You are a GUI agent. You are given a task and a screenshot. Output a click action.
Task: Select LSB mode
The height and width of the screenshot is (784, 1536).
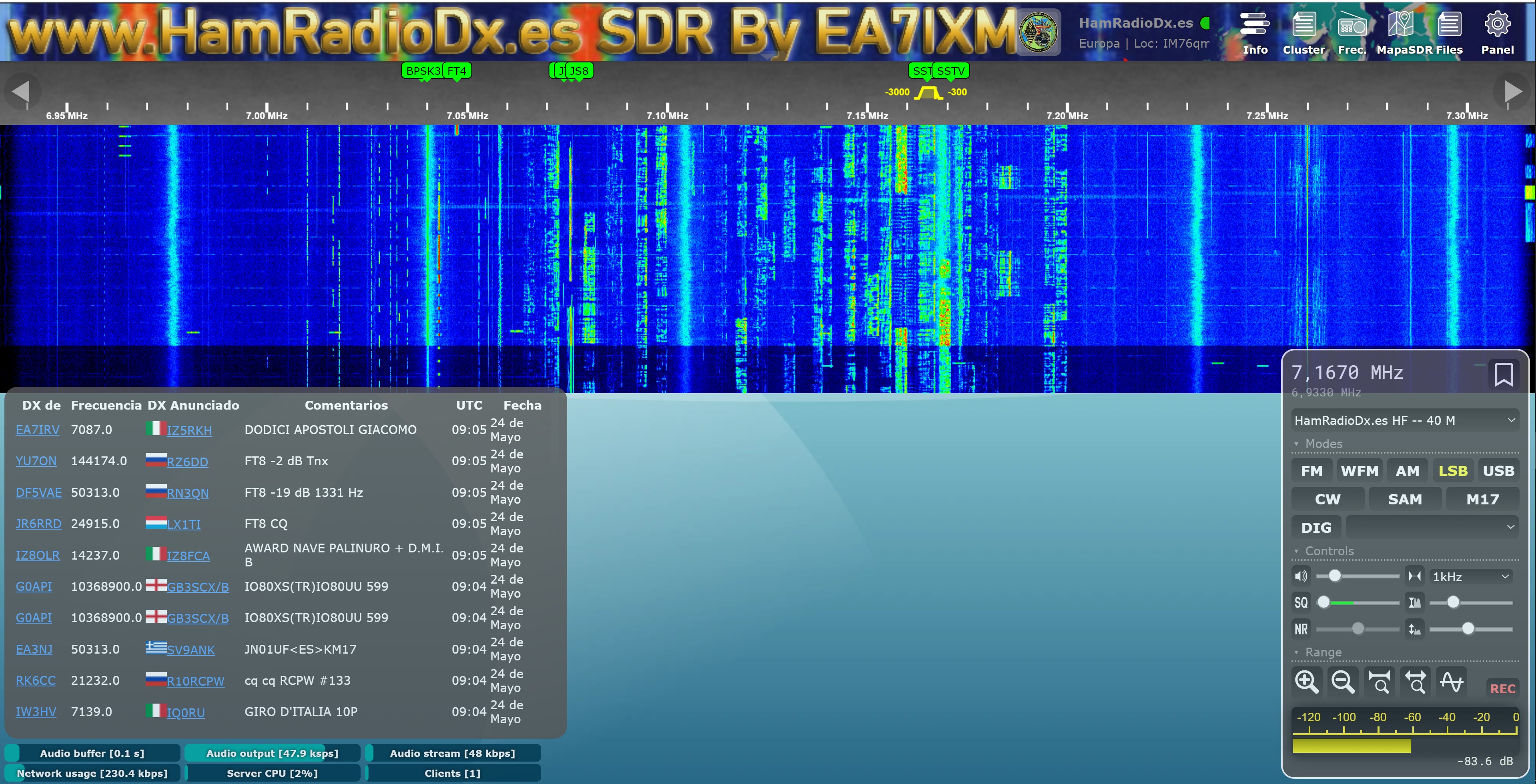1452,471
